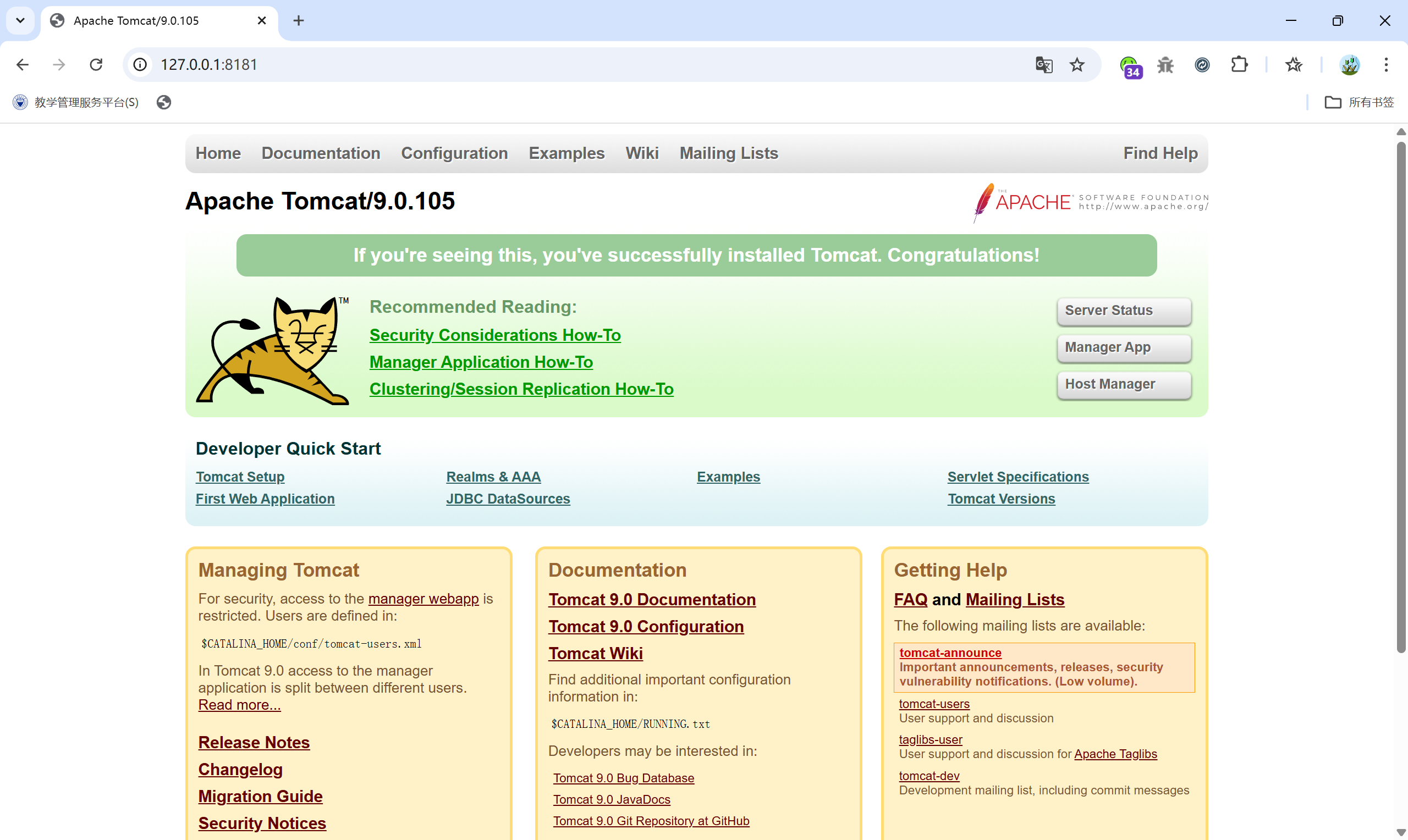Image resolution: width=1408 pixels, height=840 pixels.
Task: Click the vertical scrollbar thumb
Action: 1401,396
